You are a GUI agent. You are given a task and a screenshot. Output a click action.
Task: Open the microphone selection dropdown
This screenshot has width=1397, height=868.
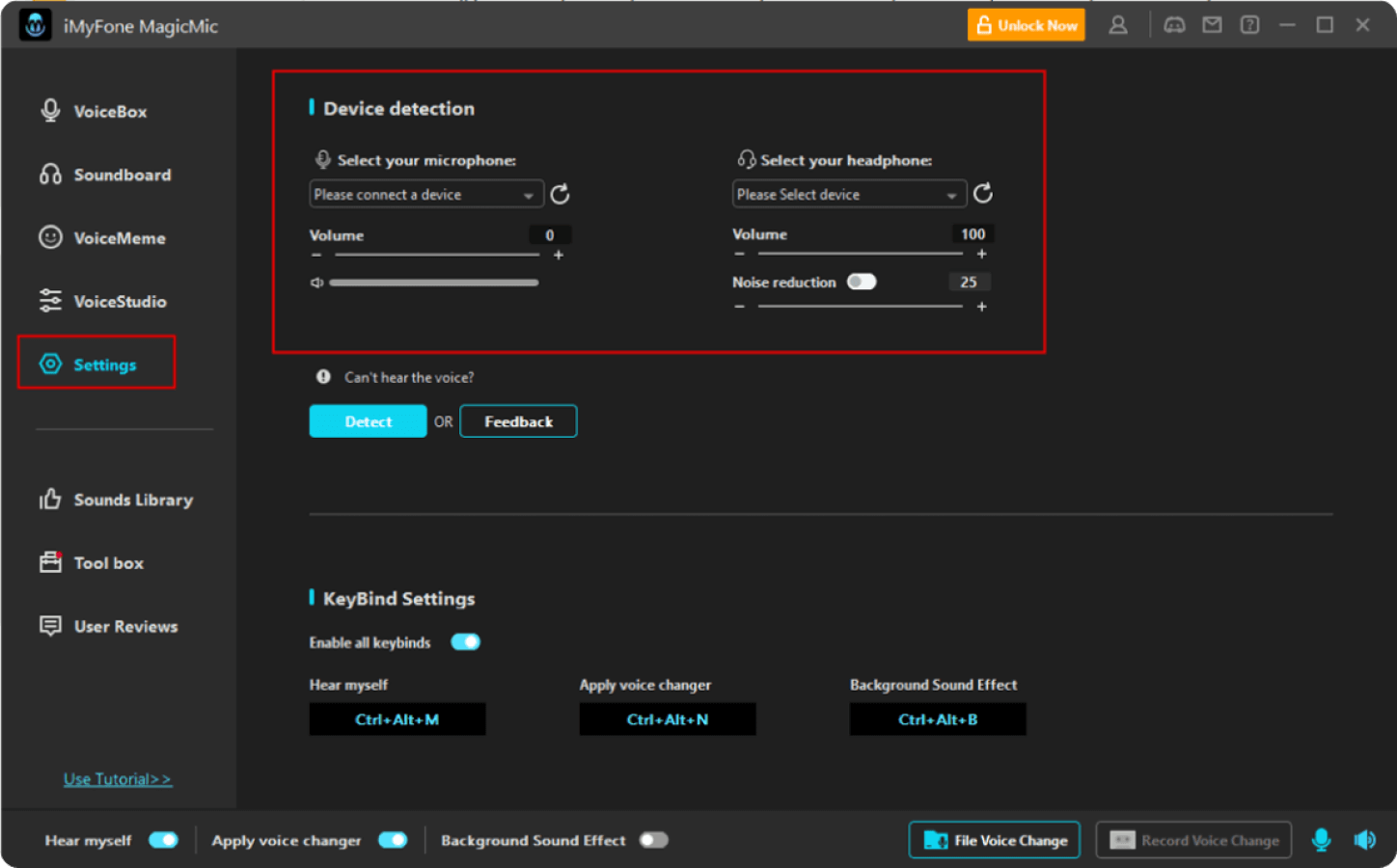426,194
